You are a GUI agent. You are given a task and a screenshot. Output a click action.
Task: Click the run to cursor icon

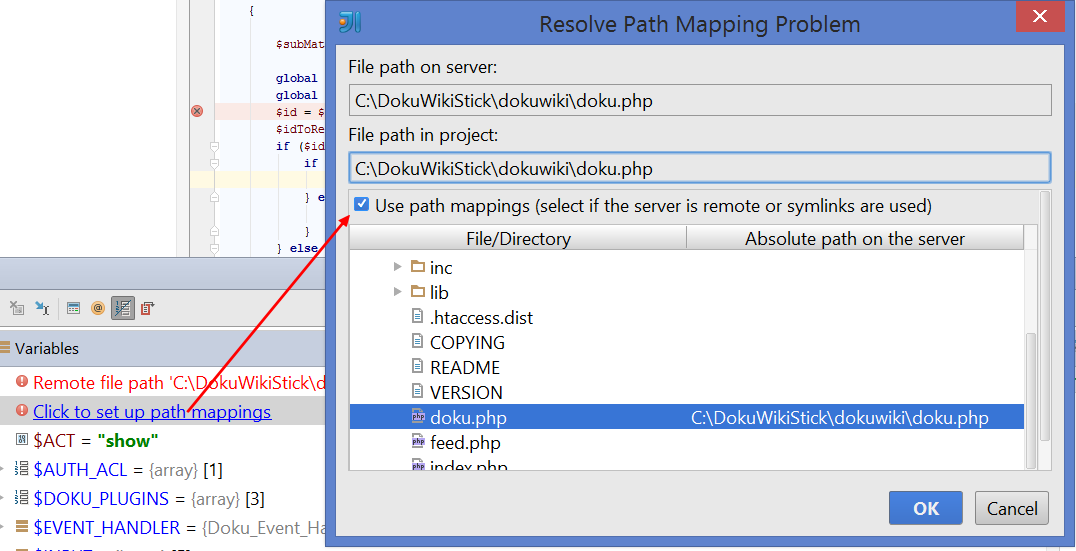click(43, 308)
